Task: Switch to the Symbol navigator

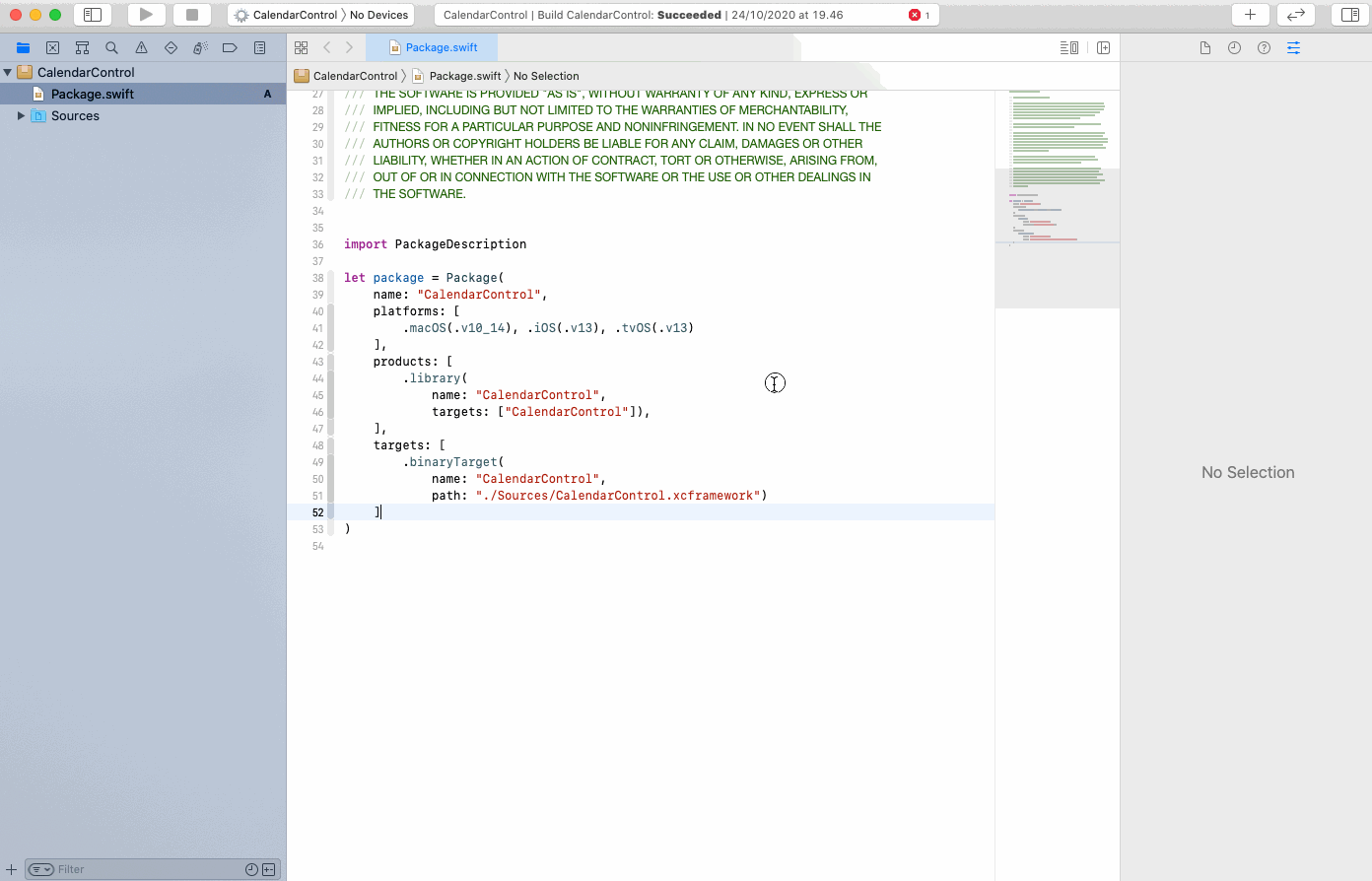Action: (82, 47)
